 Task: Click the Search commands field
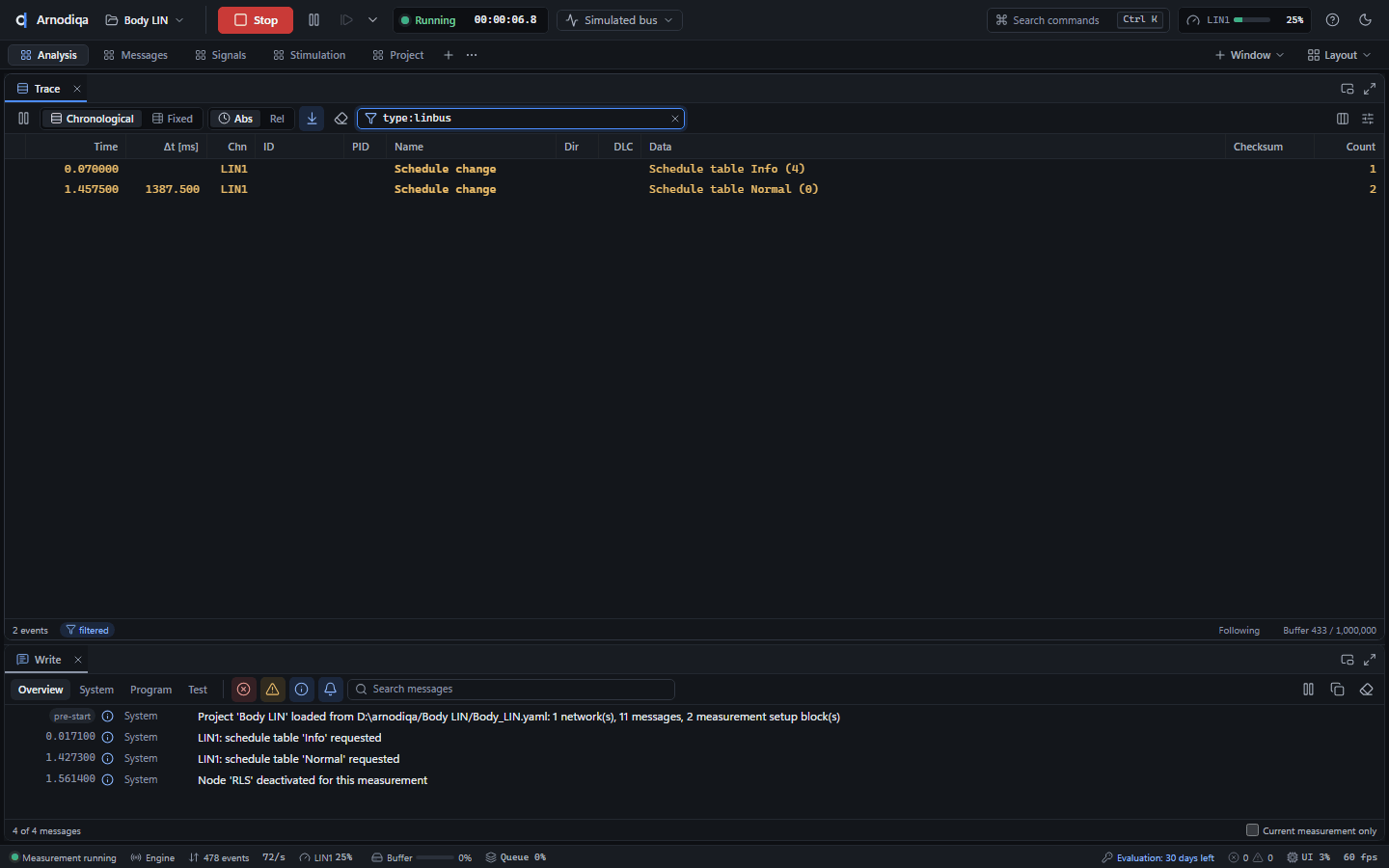1078,20
